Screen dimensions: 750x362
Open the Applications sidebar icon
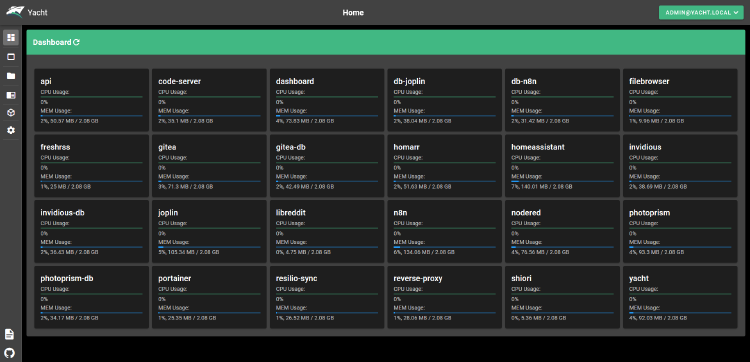pos(11,57)
